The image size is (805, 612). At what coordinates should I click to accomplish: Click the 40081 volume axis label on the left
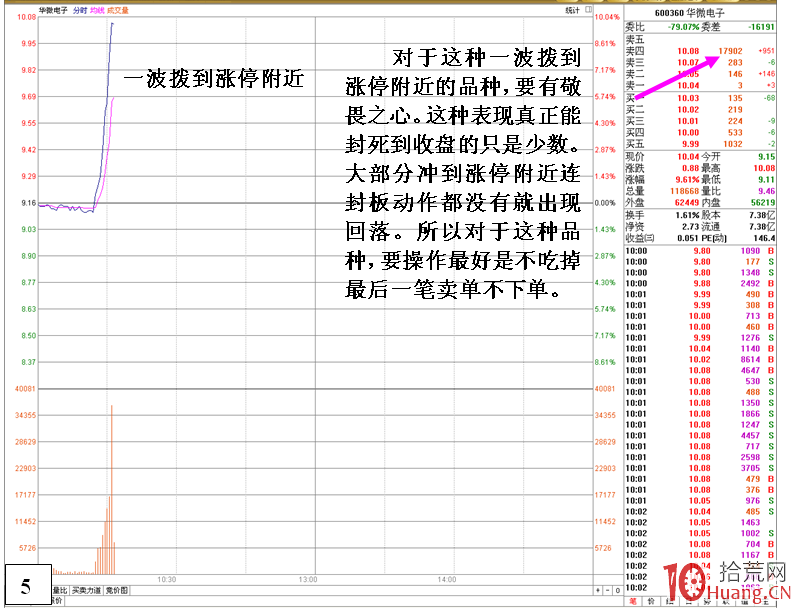(x=25, y=389)
